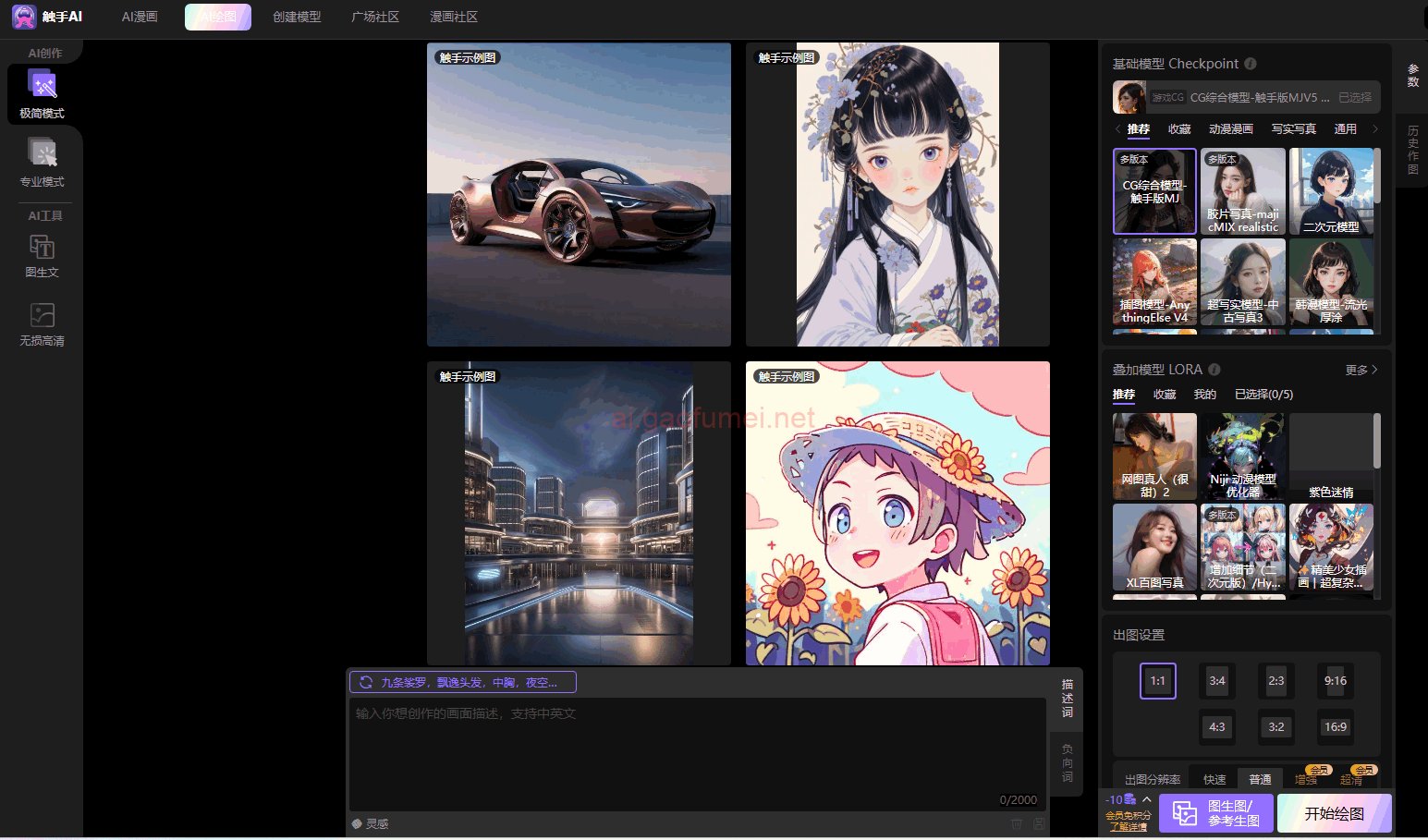Screen dimensions: 1428x840
Task: Click the trash icon below prompt box
Action: click(x=1017, y=824)
